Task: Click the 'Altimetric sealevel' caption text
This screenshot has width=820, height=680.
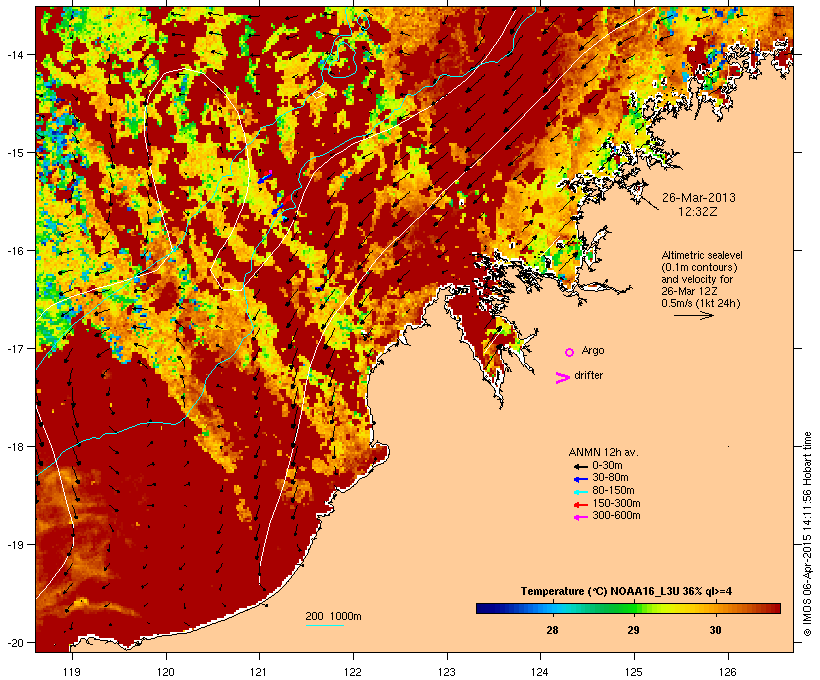Action: click(x=702, y=255)
